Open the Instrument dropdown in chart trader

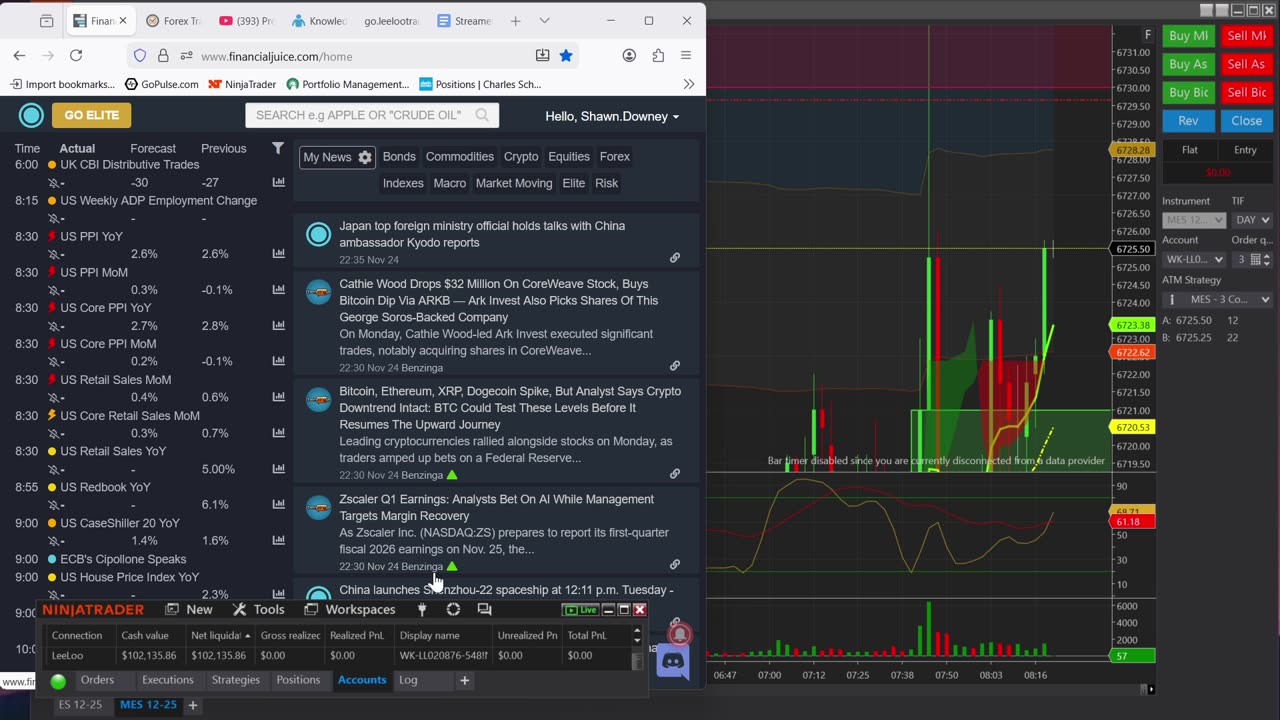tap(1193, 220)
